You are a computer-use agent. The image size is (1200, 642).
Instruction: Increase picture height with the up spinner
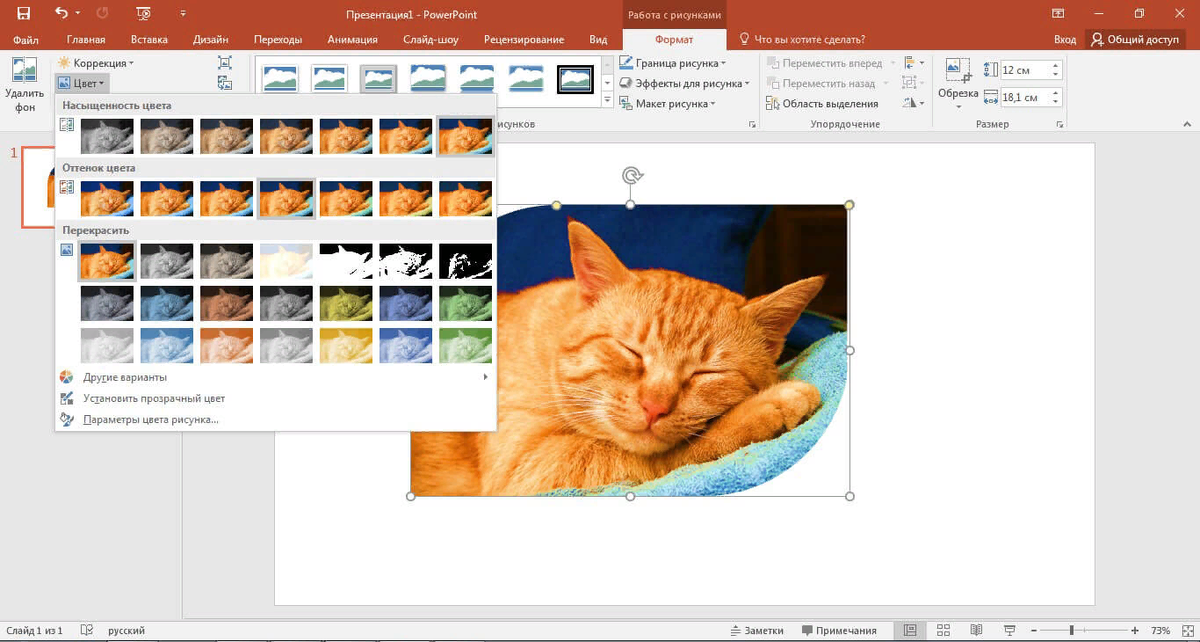coord(1056,66)
